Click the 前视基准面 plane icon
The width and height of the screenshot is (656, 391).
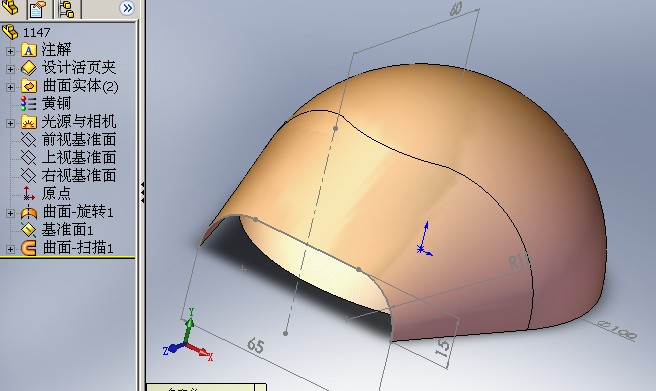[28, 140]
